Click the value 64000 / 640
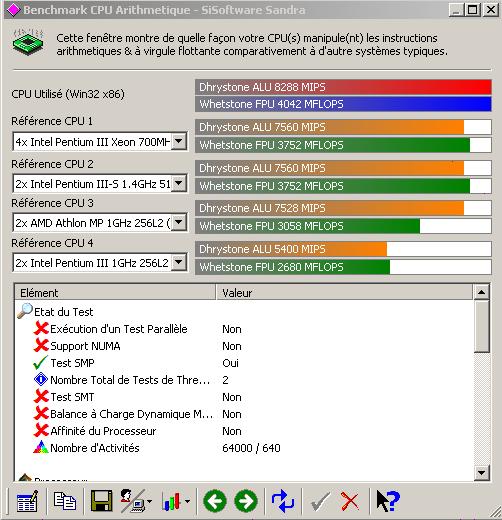 251,448
